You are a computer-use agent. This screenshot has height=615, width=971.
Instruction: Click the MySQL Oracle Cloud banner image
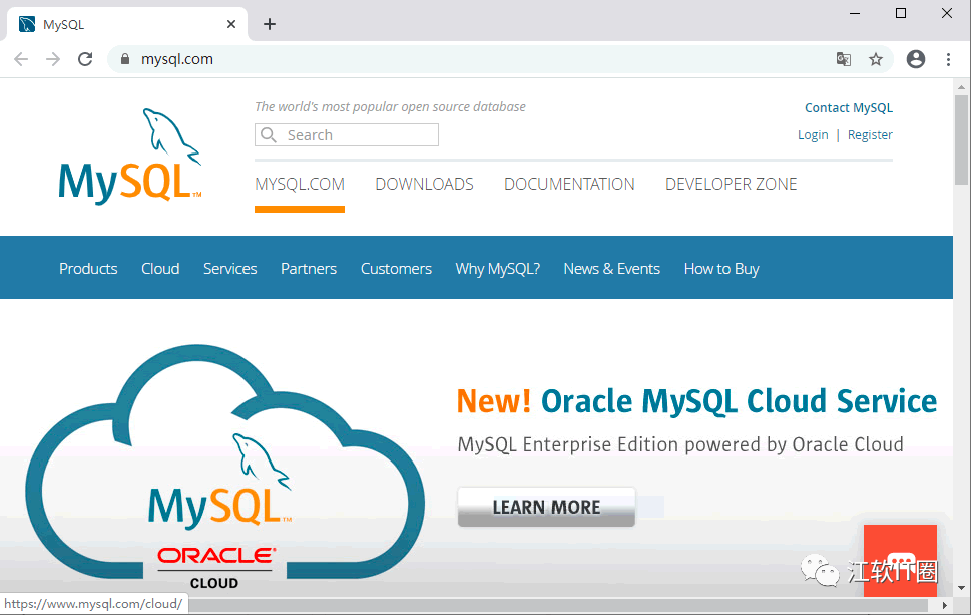(225, 468)
